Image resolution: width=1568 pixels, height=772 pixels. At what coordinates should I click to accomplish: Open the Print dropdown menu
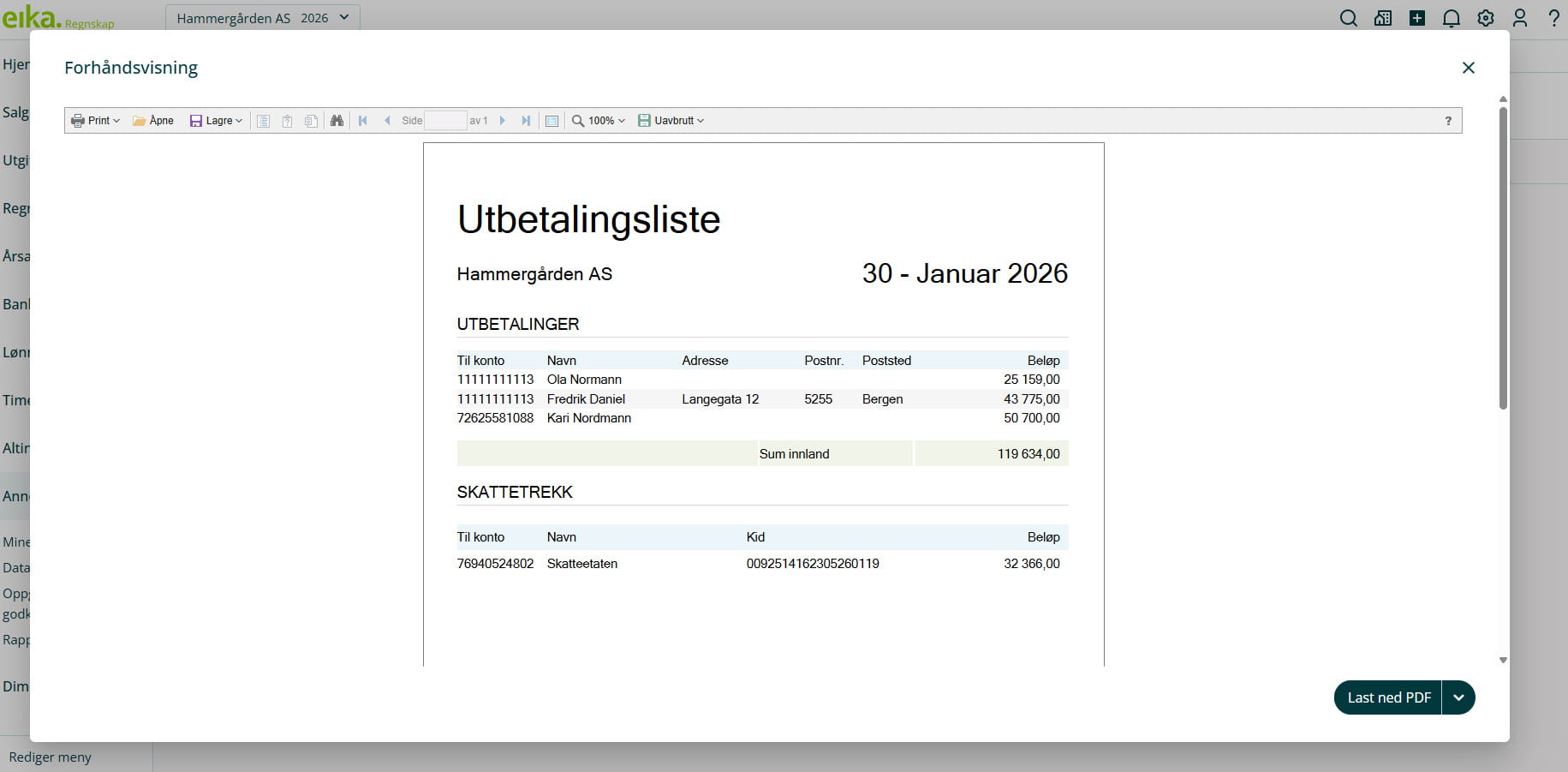(x=95, y=121)
